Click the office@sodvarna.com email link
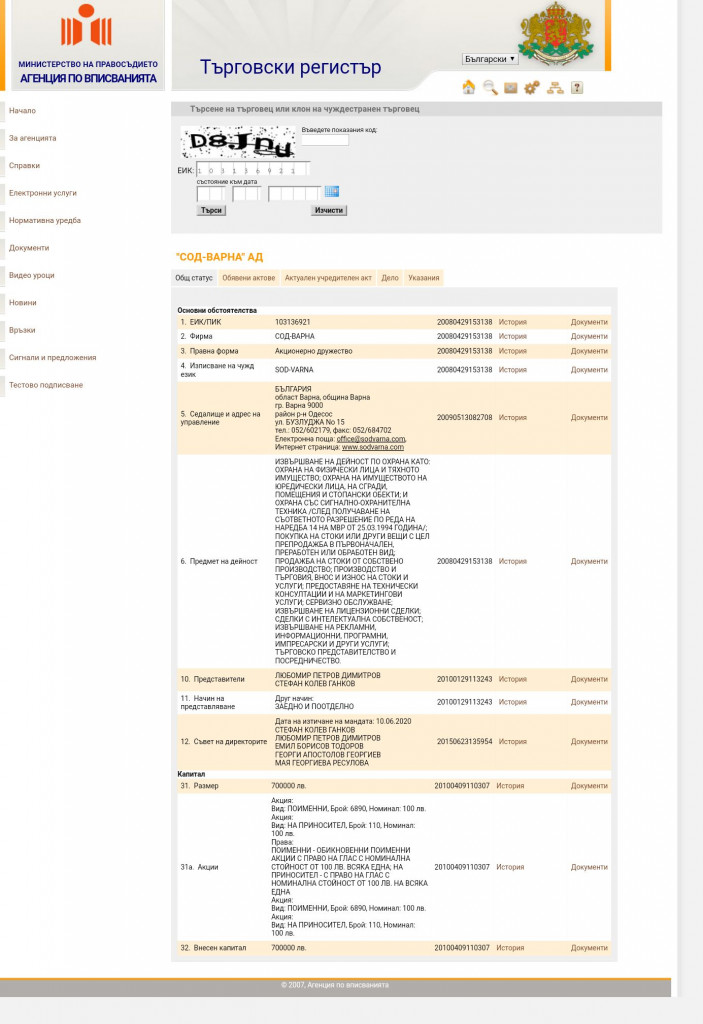 (370, 439)
